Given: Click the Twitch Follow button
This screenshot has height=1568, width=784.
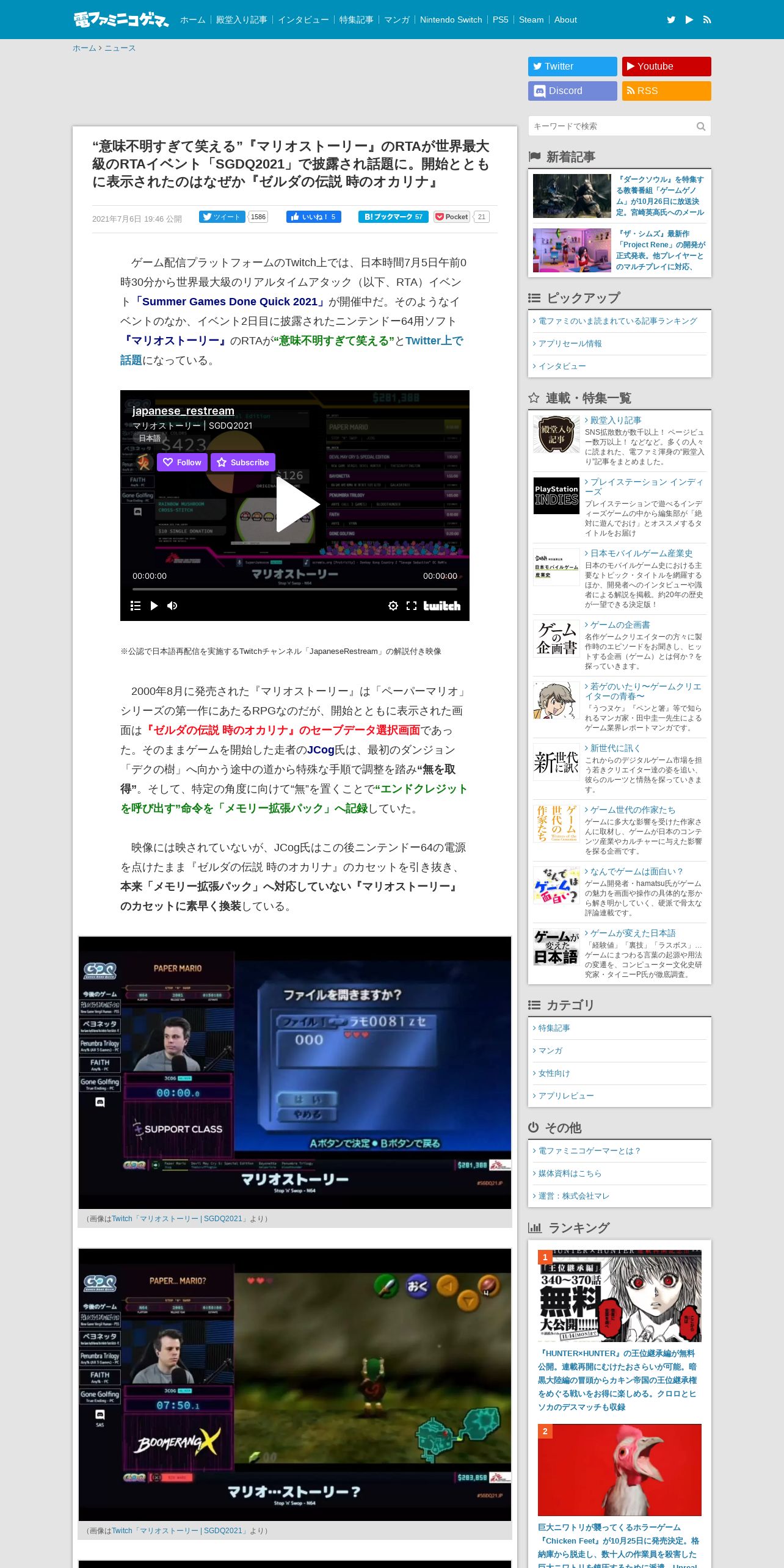Looking at the screenshot, I should [x=182, y=462].
